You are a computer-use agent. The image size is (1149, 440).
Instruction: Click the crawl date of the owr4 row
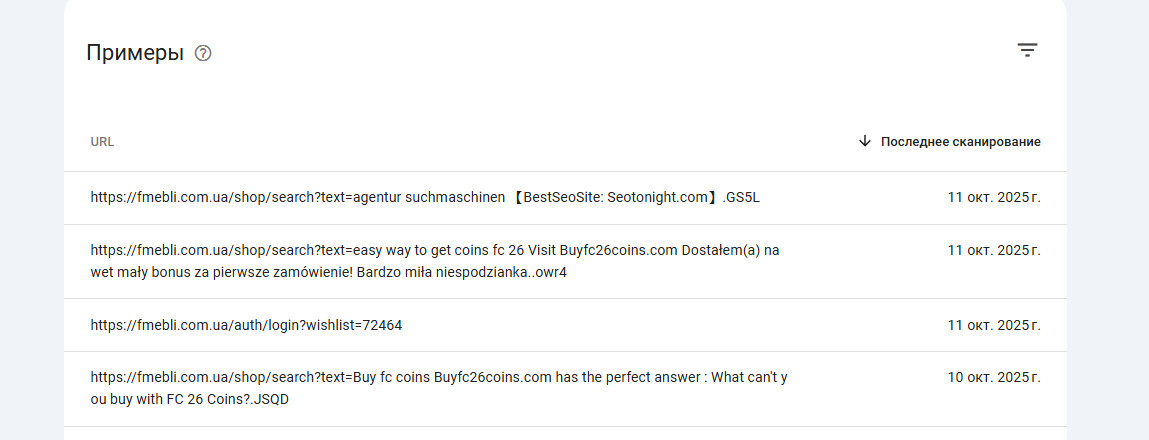[x=993, y=251]
